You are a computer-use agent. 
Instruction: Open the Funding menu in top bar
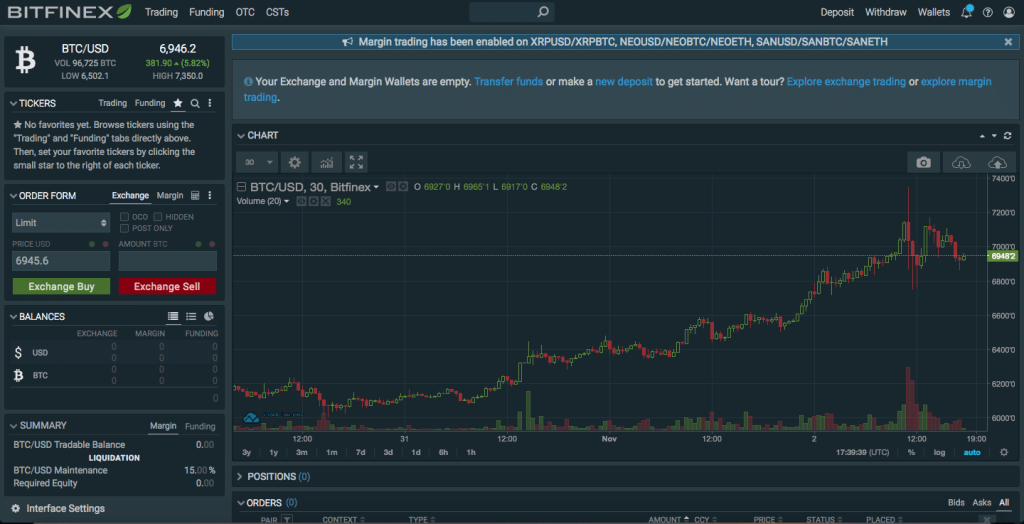tap(207, 12)
